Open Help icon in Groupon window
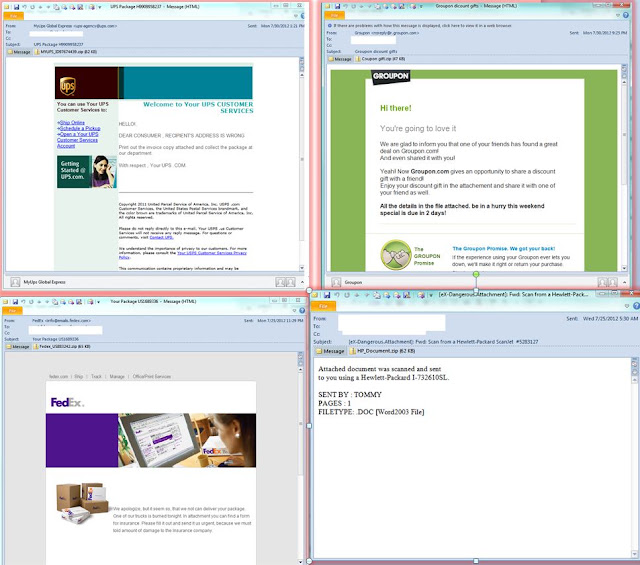Screen dimensions: 640x565 pos(626,15)
